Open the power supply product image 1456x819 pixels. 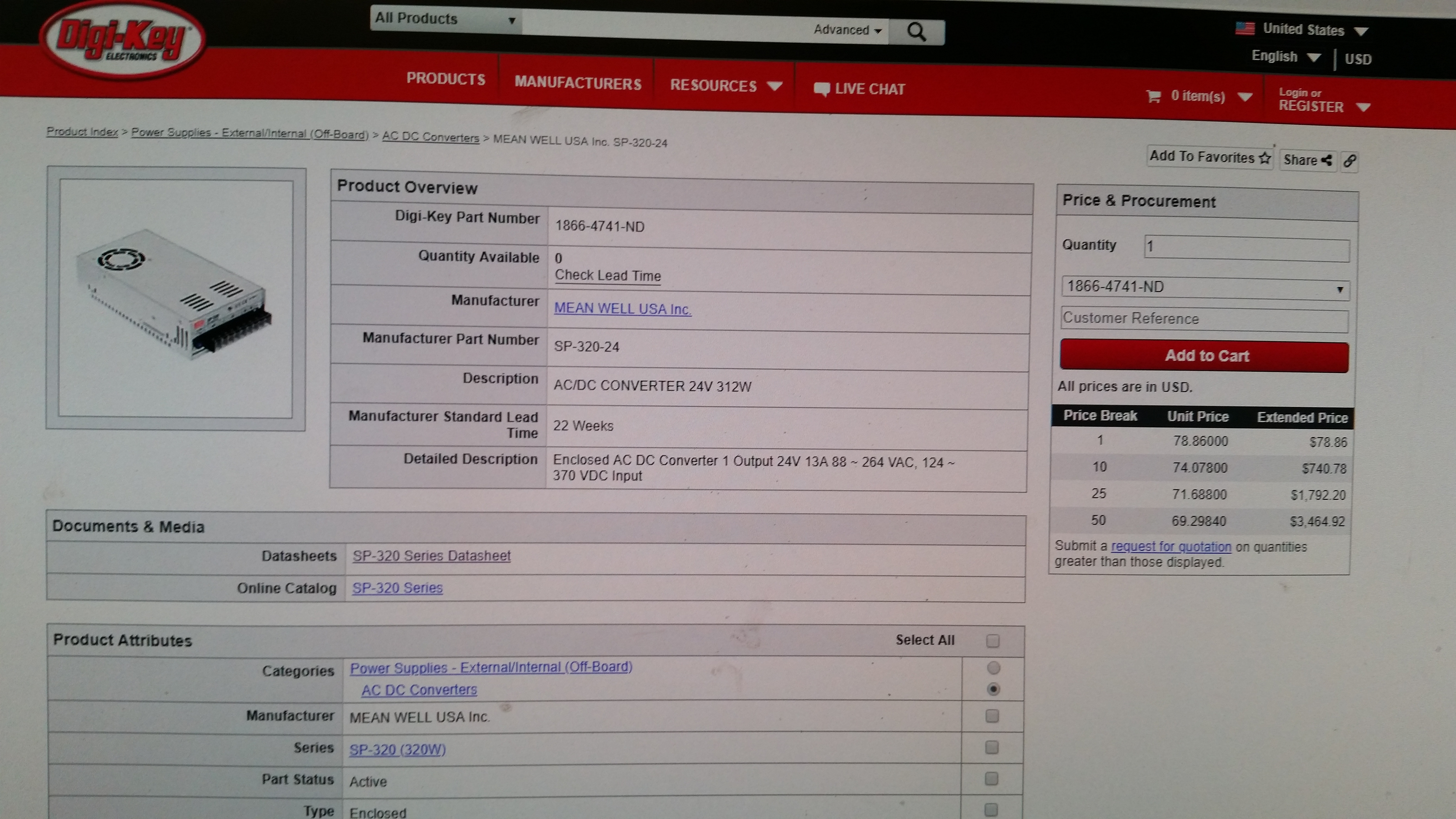point(176,298)
